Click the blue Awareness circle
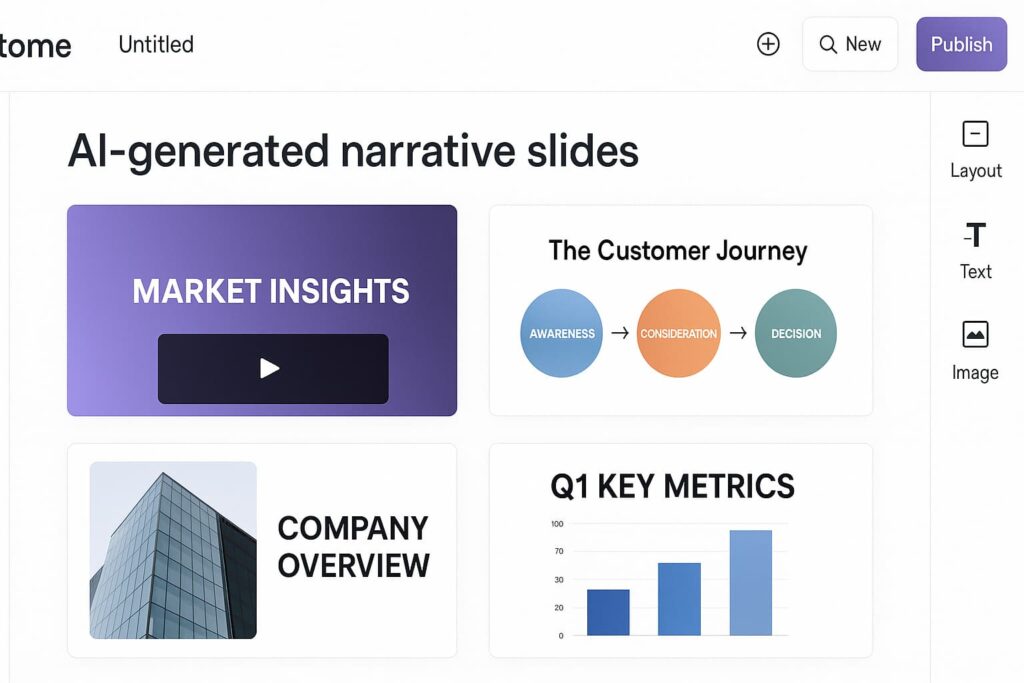This screenshot has width=1024, height=683. (562, 333)
